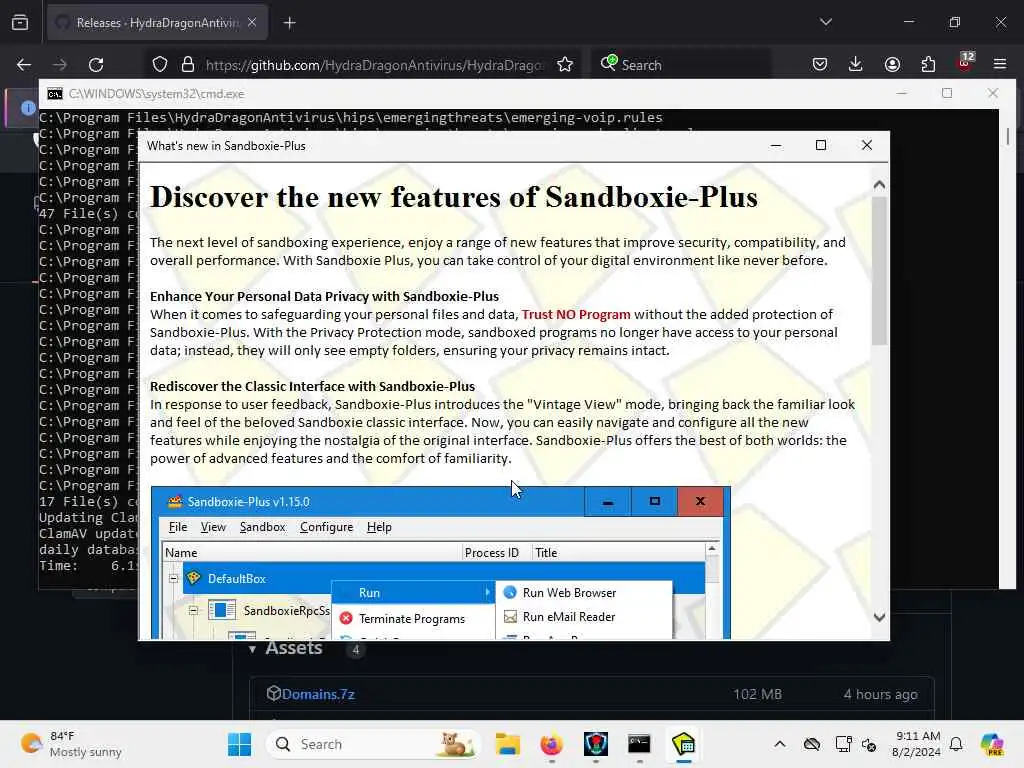The image size is (1024, 768).
Task: Open Firefox tracking protection shield
Action: click(x=160, y=65)
